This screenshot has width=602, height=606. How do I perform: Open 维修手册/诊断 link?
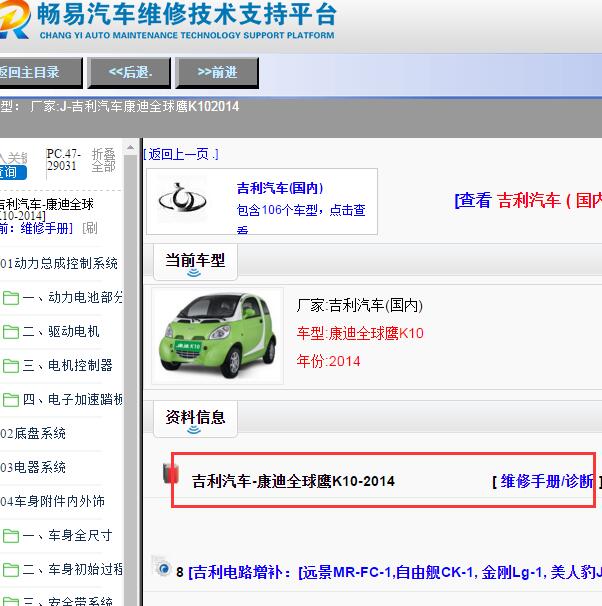(x=547, y=482)
